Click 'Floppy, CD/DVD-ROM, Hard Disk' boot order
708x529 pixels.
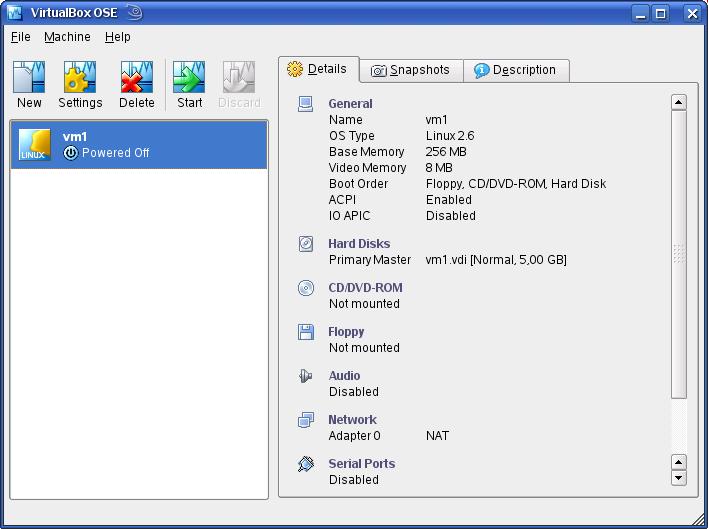click(516, 184)
